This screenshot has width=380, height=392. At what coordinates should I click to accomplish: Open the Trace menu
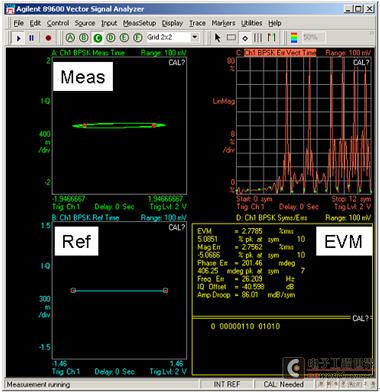point(197,23)
